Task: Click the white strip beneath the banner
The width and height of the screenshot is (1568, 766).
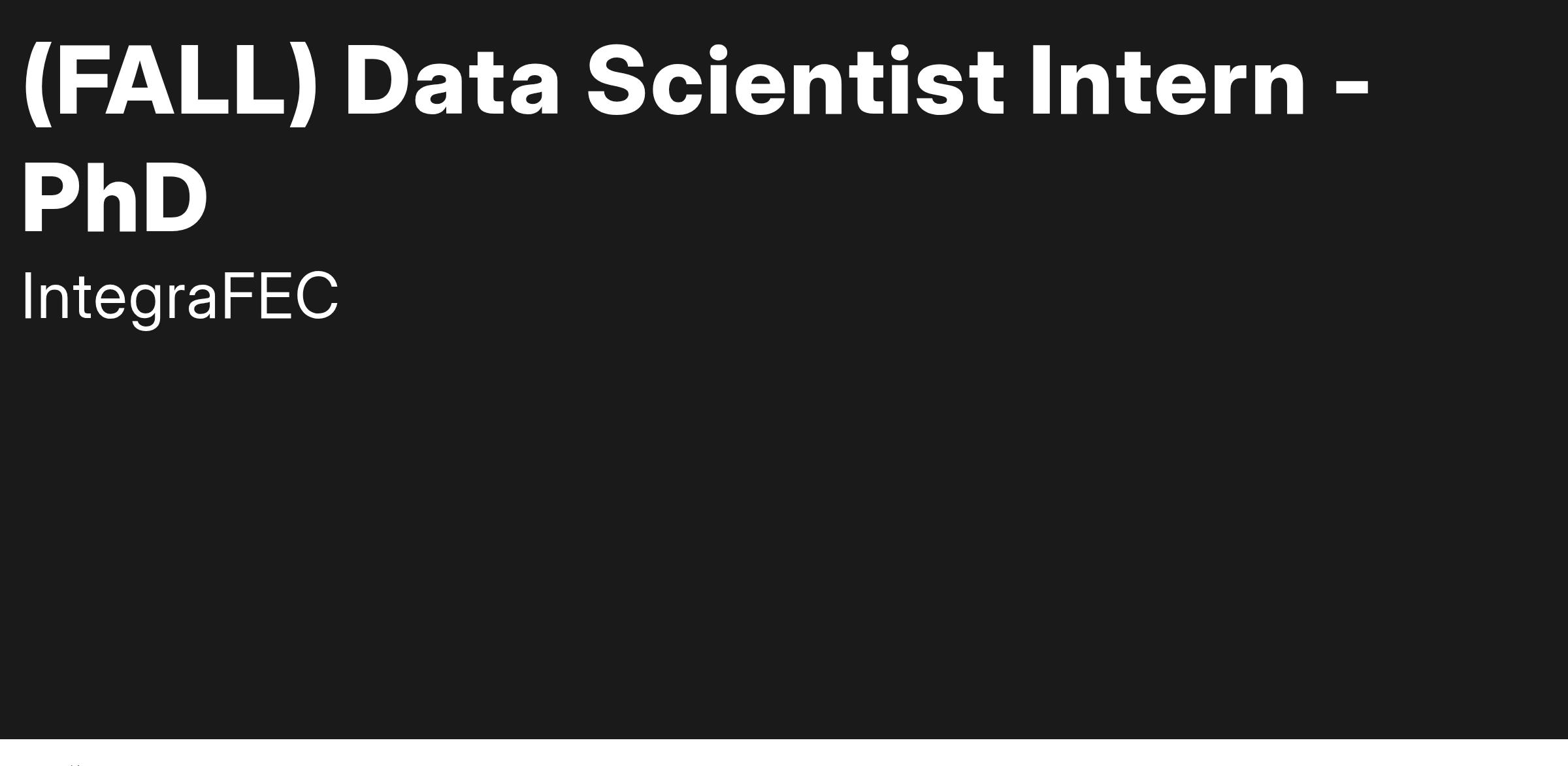Action: pos(784,753)
